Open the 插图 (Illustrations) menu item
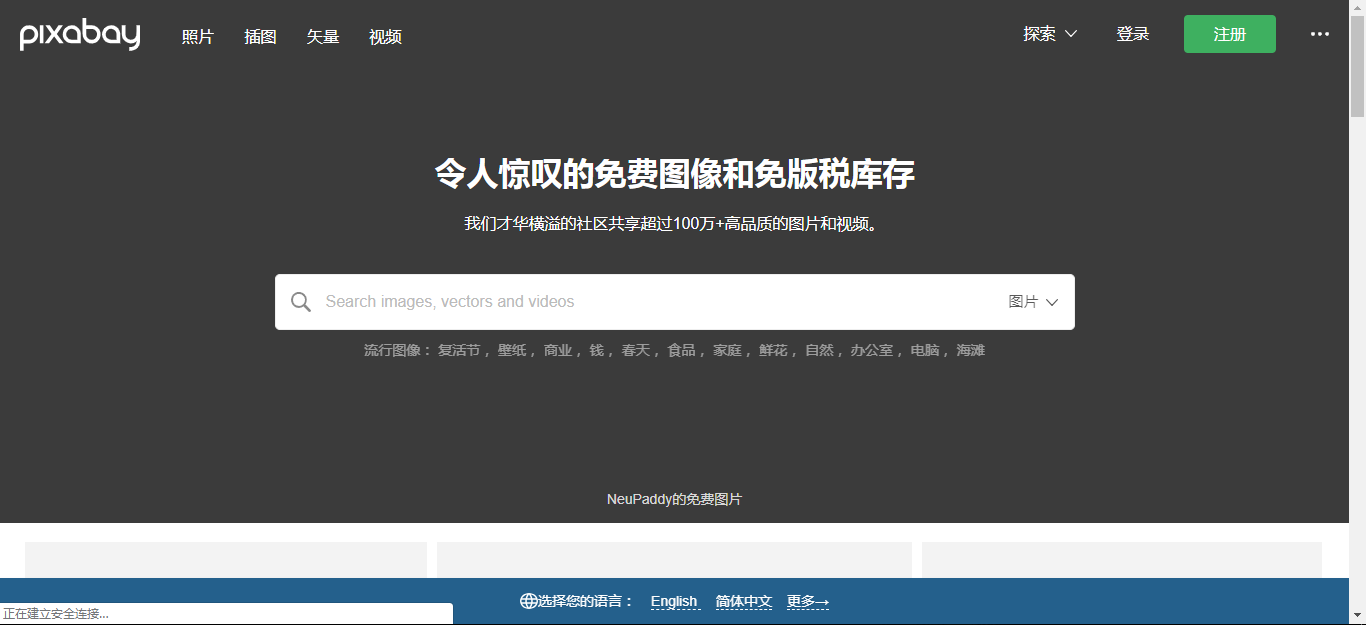 260,36
